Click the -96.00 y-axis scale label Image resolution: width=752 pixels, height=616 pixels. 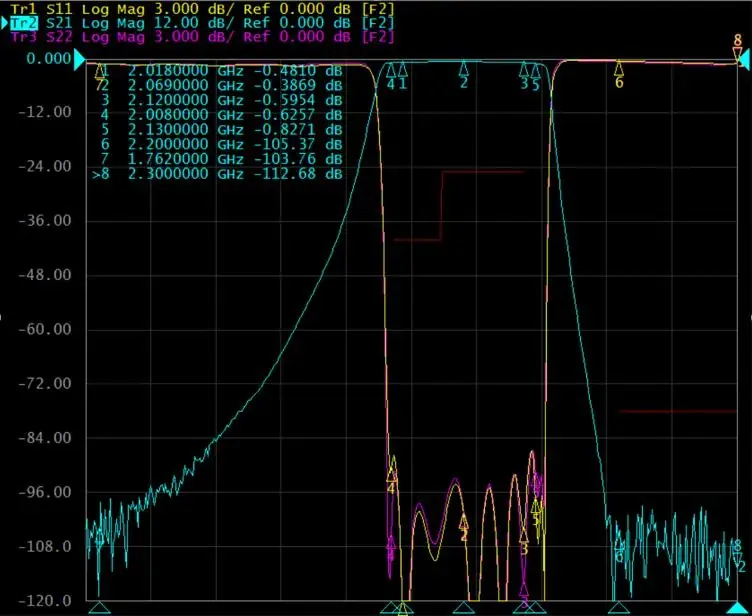tap(44, 492)
